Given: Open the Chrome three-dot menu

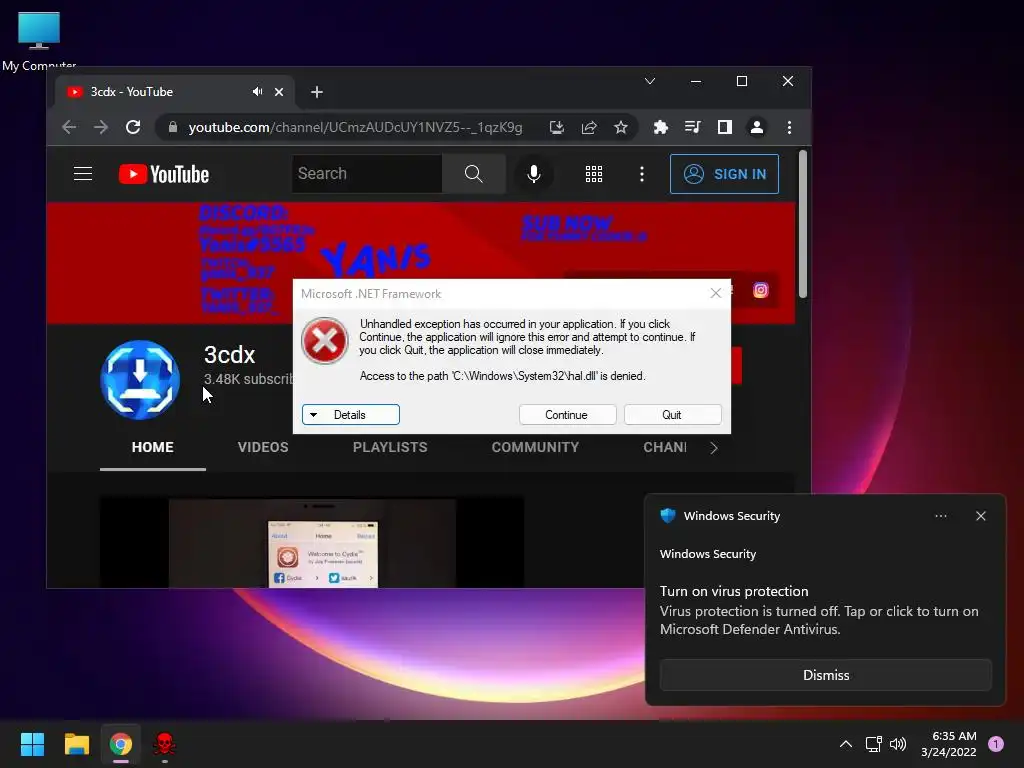Looking at the screenshot, I should pyautogui.click(x=790, y=127).
